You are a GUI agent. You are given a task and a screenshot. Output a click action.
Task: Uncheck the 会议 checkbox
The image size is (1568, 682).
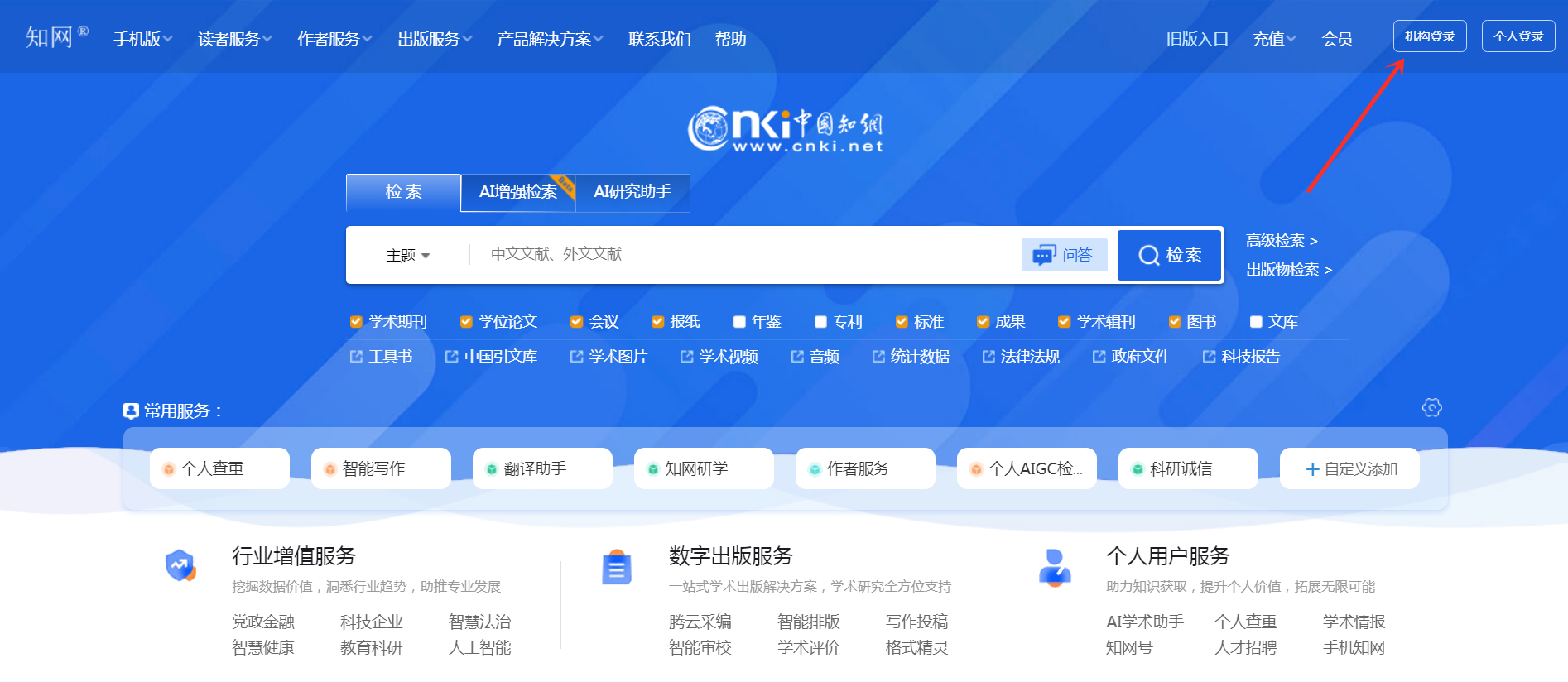click(x=576, y=322)
